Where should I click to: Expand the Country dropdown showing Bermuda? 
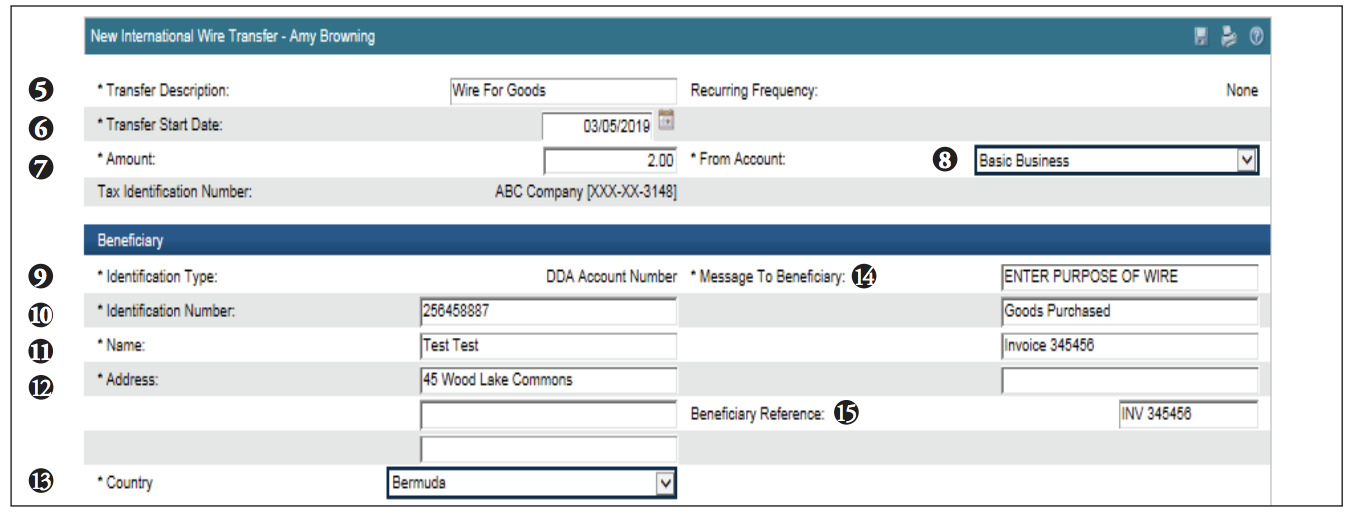click(x=532, y=483)
